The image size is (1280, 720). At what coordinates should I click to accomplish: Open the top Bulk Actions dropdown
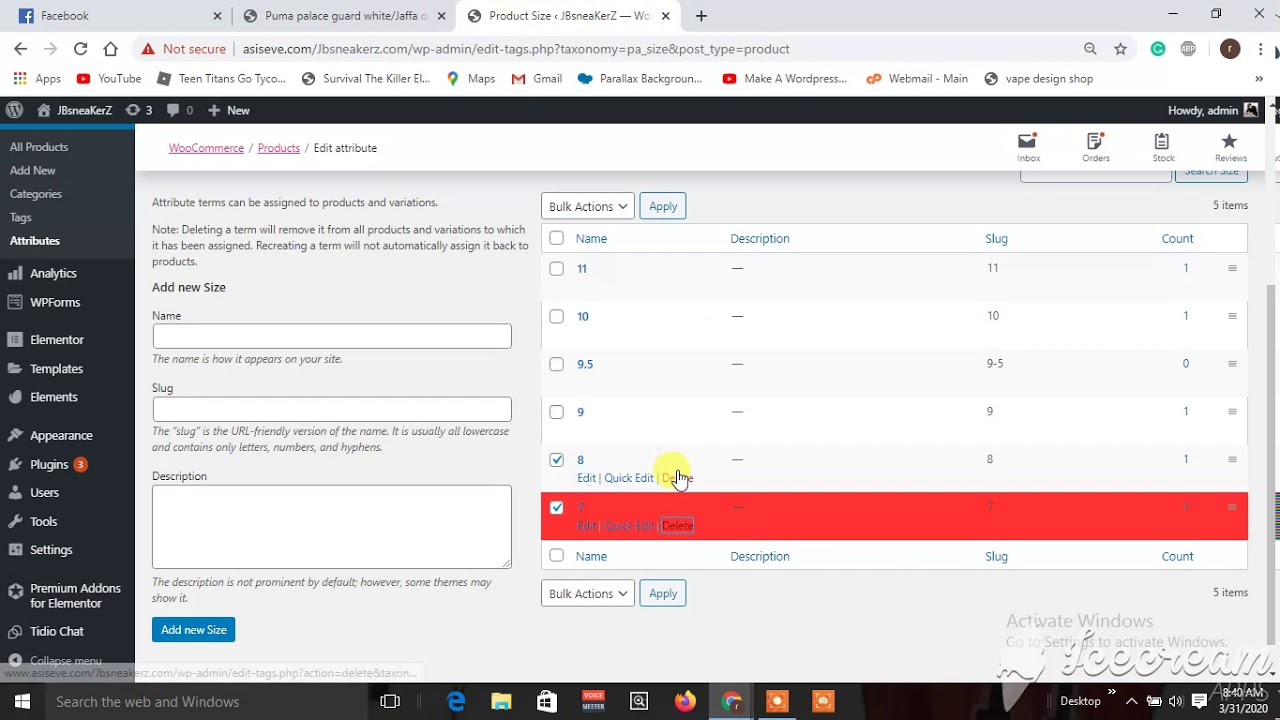(588, 206)
